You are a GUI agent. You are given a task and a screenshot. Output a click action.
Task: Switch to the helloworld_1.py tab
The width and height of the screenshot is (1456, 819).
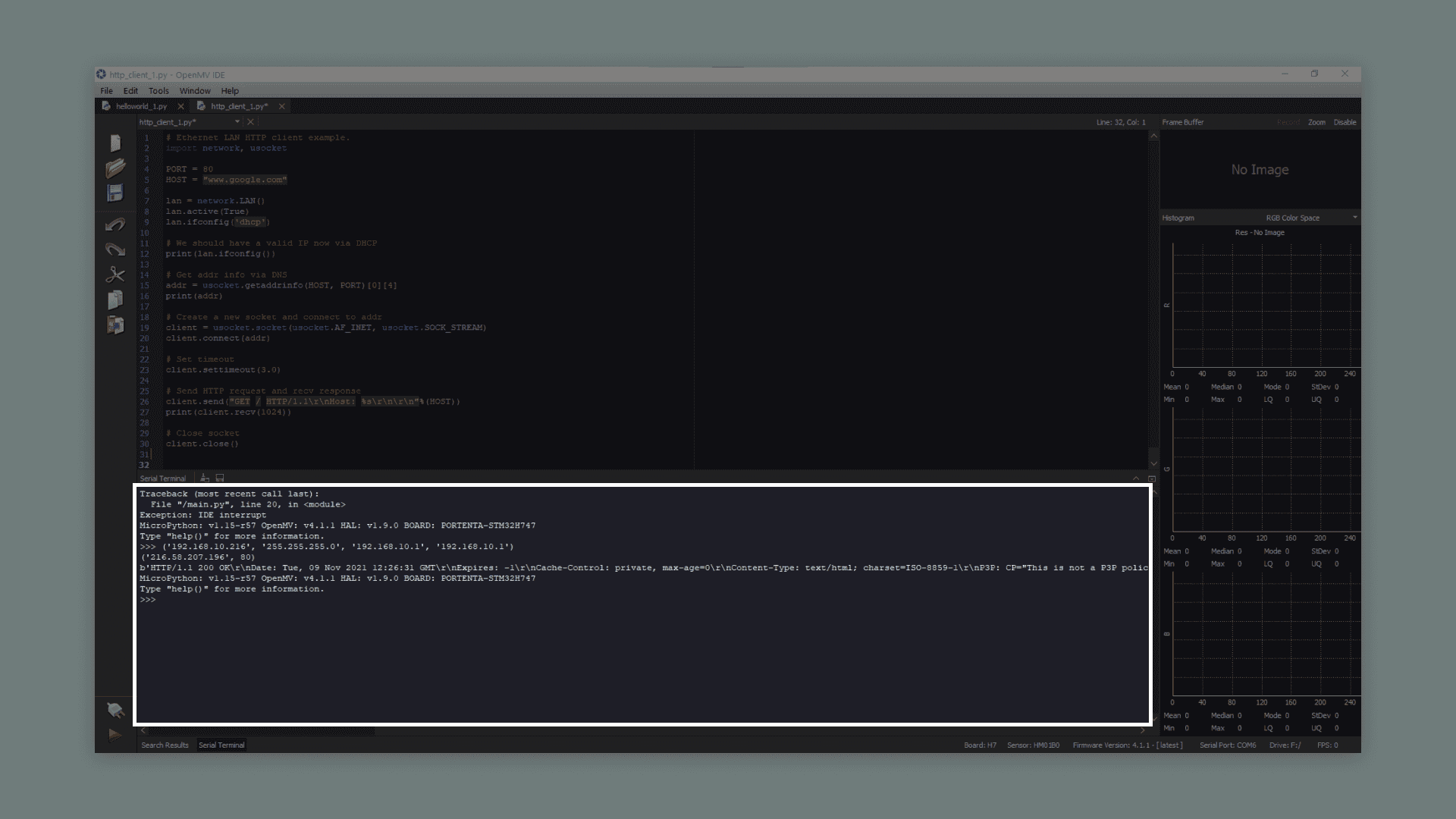pyautogui.click(x=141, y=106)
